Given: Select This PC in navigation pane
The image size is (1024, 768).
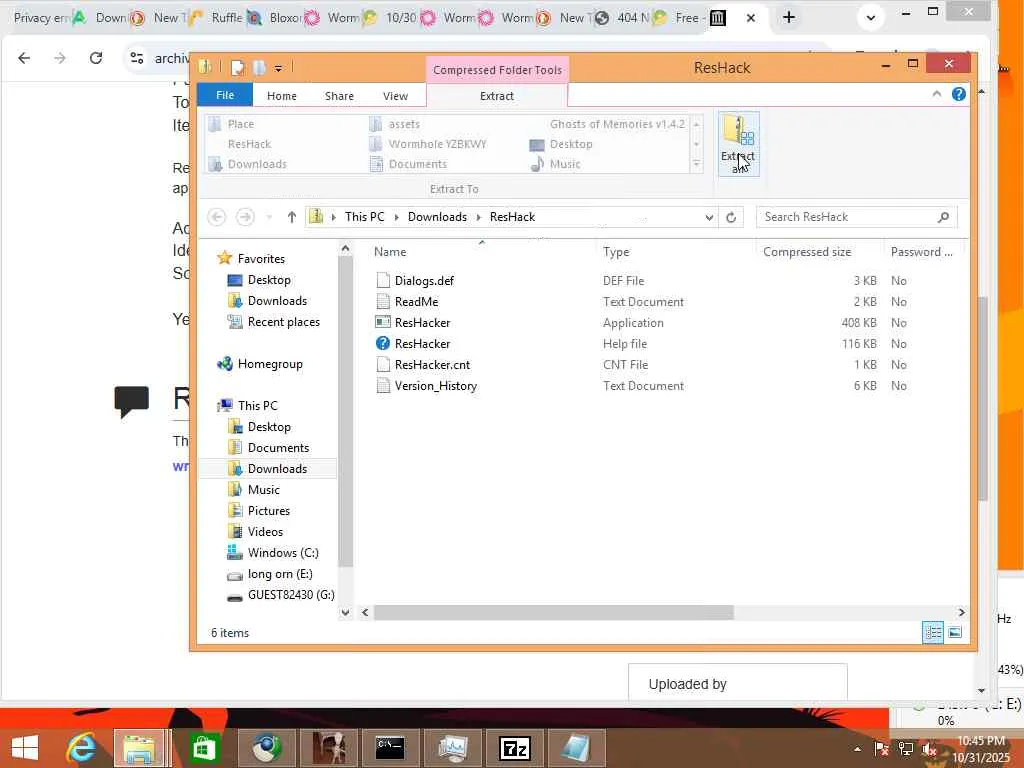Looking at the screenshot, I should point(257,406).
